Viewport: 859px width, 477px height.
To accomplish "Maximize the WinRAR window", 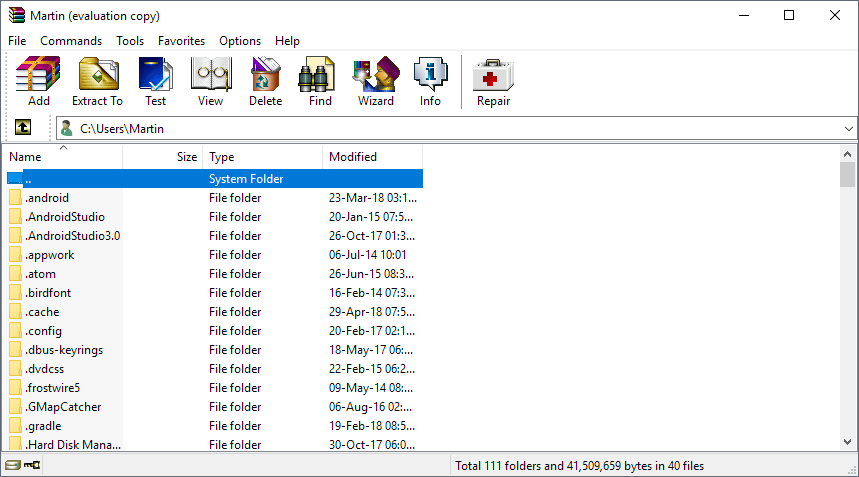I will click(789, 15).
